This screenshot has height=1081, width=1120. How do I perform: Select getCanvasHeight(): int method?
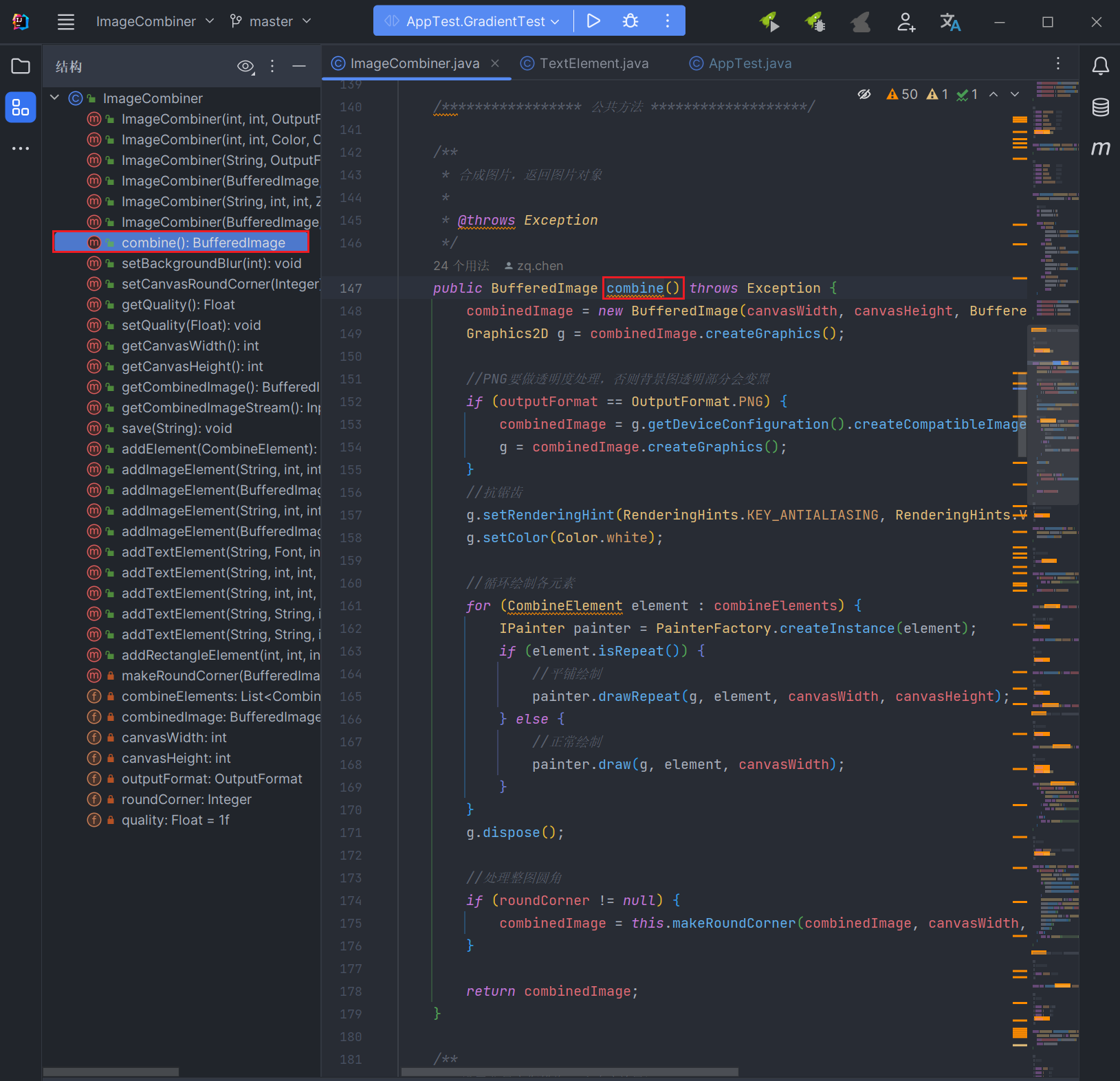(192, 366)
